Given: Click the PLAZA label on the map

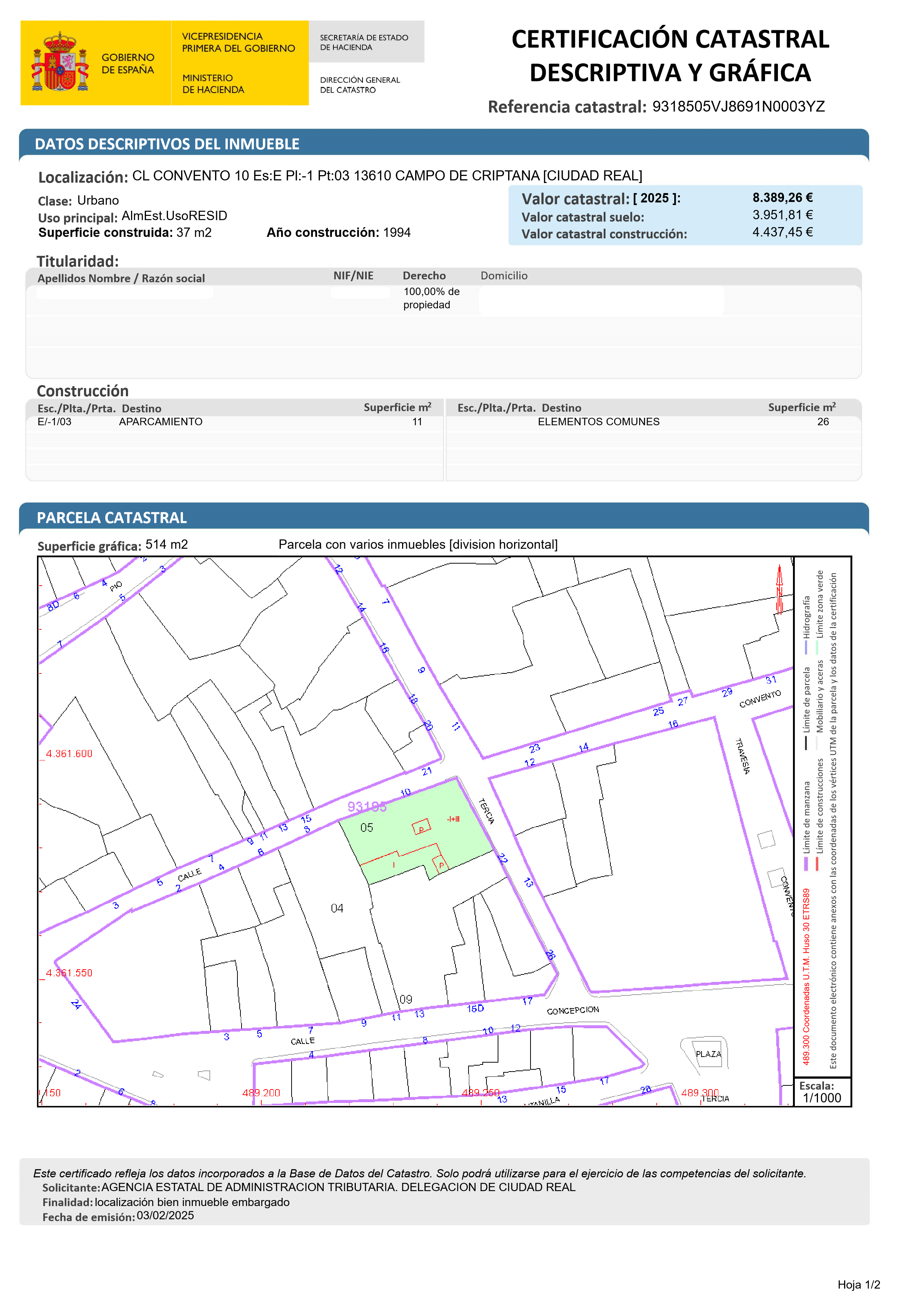Looking at the screenshot, I should click(x=708, y=1054).
